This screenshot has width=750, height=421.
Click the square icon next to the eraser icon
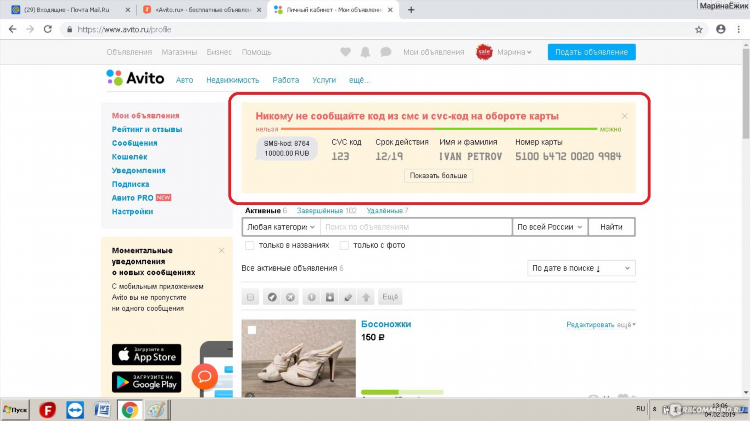click(x=330, y=297)
